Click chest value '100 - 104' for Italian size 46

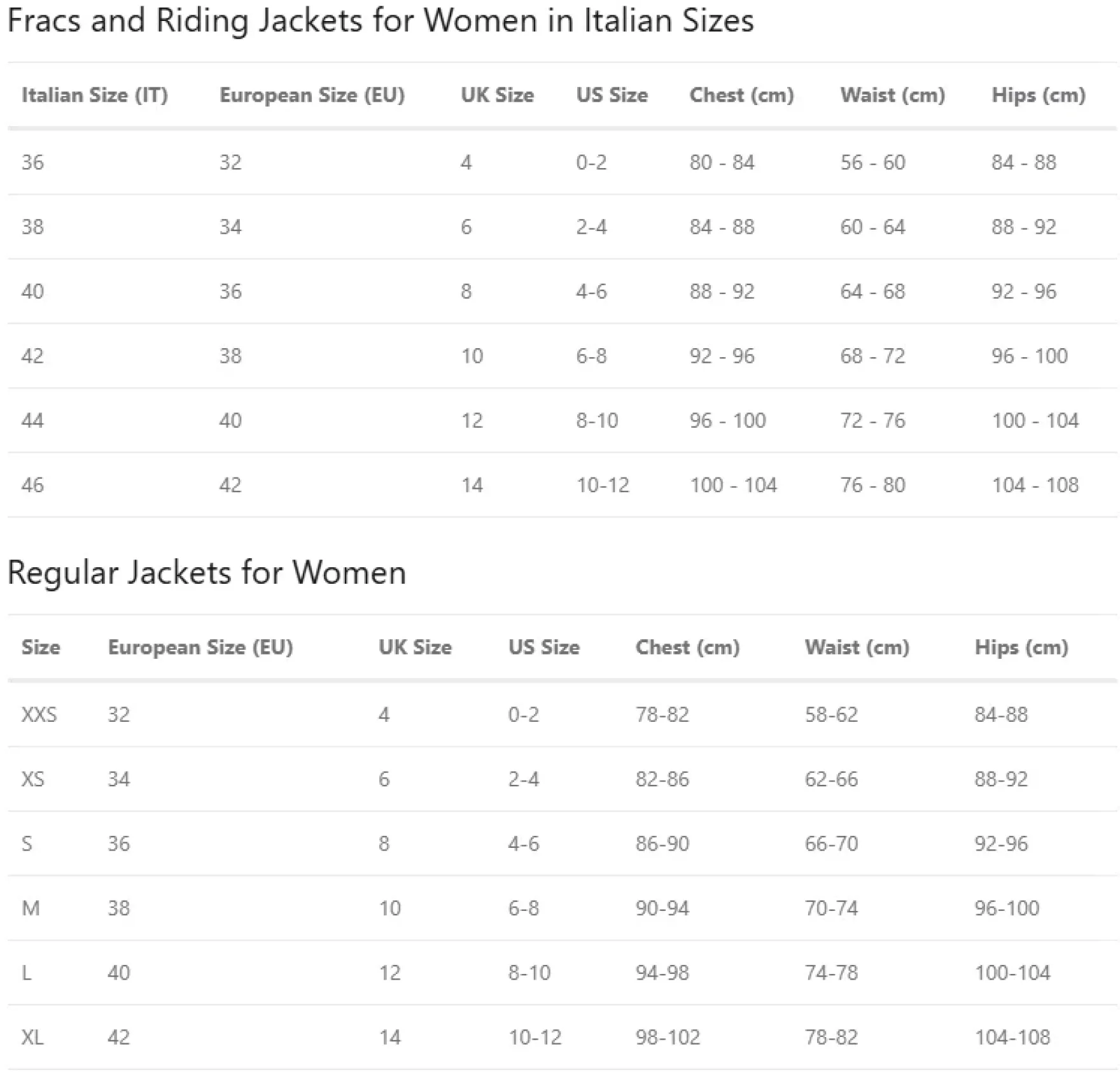(733, 486)
